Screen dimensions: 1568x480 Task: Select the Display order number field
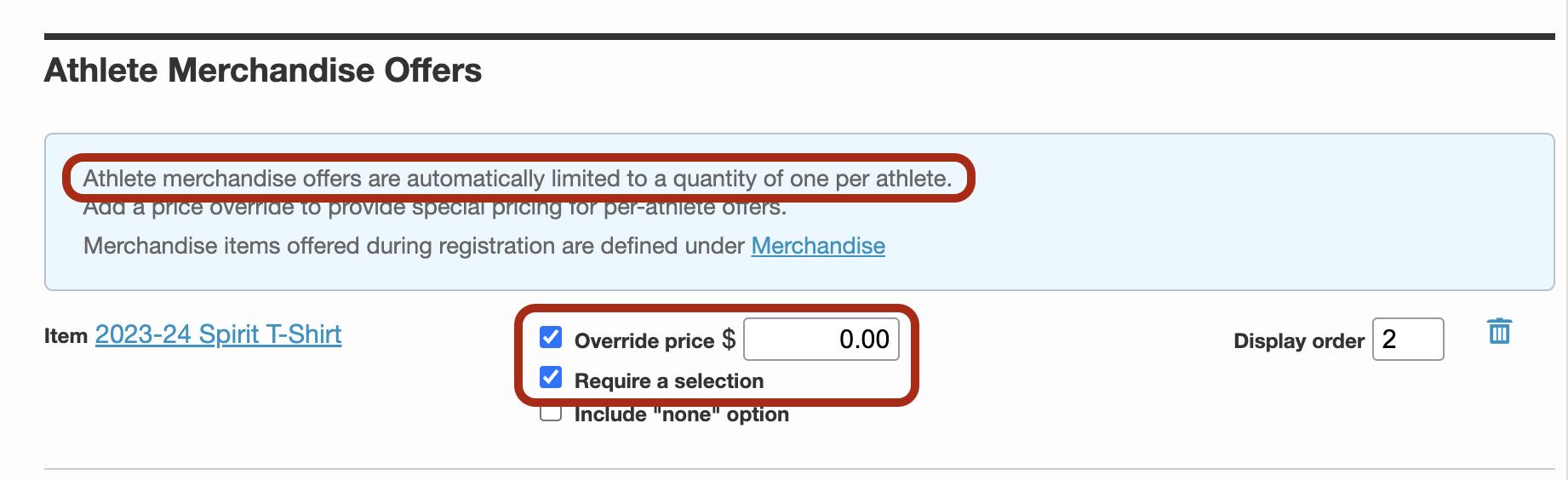click(1408, 340)
